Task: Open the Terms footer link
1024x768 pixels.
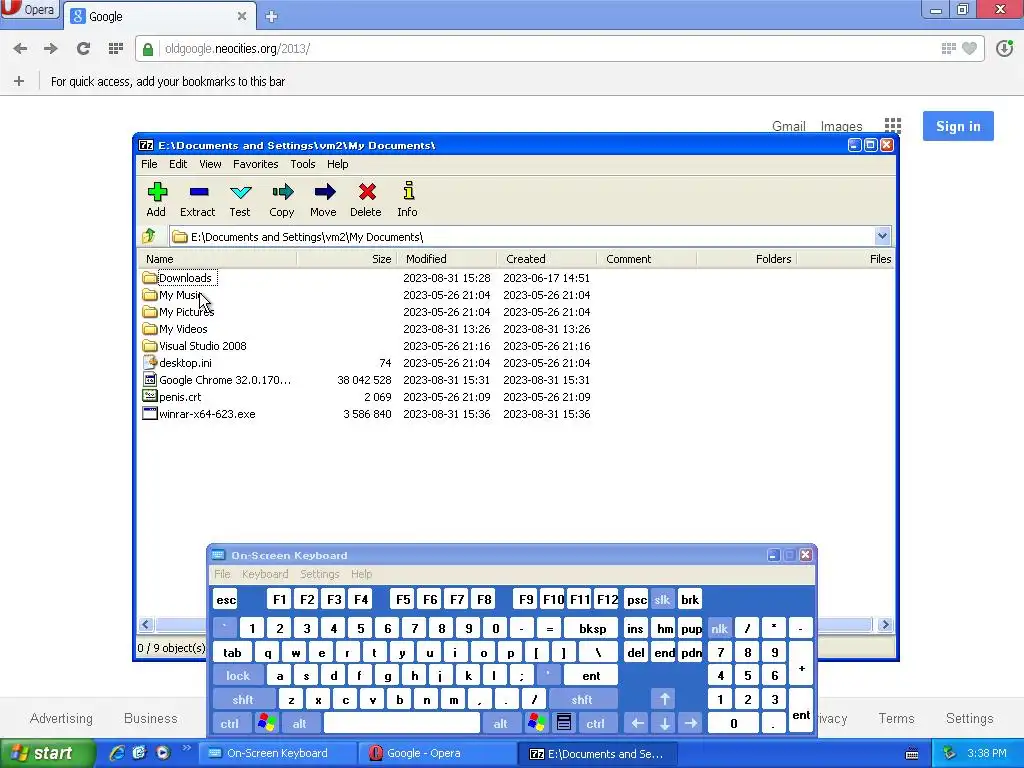Action: click(897, 718)
